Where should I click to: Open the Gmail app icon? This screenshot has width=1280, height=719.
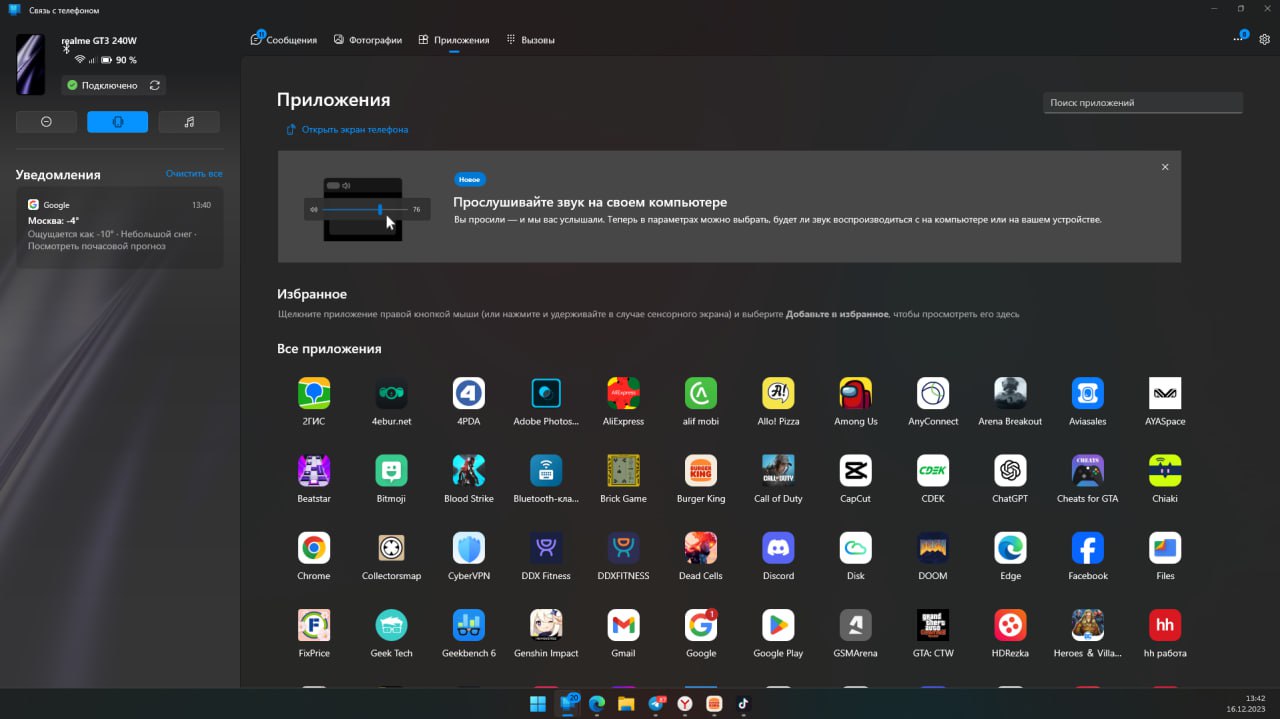[x=623, y=626]
